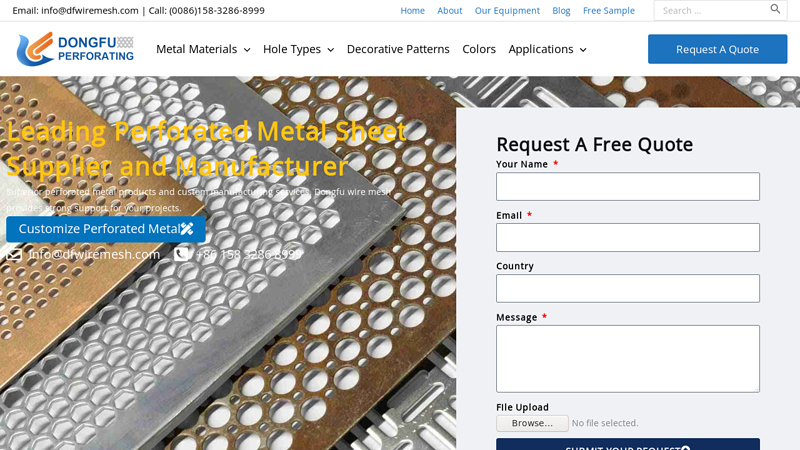Click the search magnifier icon

[x=775, y=9]
